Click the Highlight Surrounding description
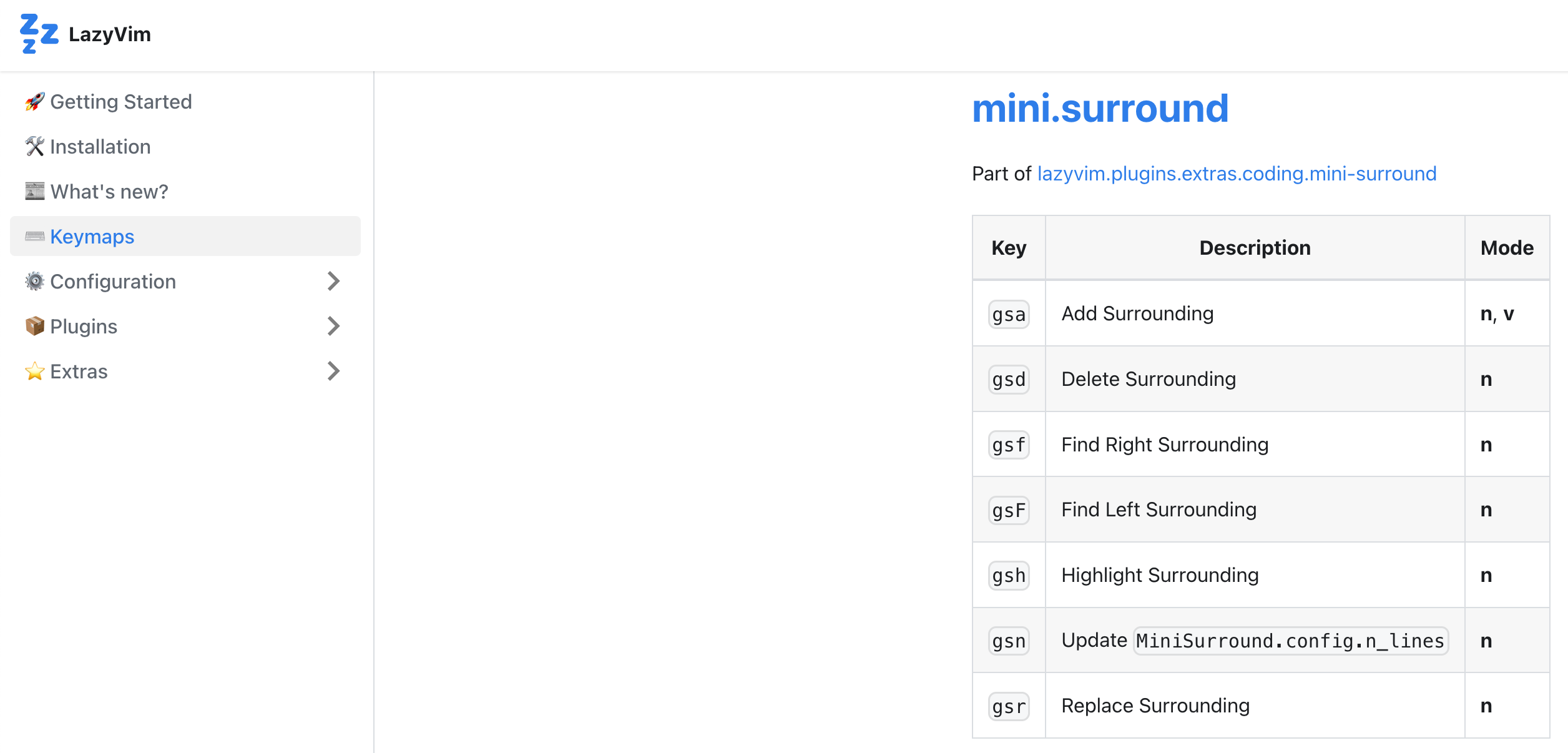Screen dimensions: 1568x753 [1160, 575]
